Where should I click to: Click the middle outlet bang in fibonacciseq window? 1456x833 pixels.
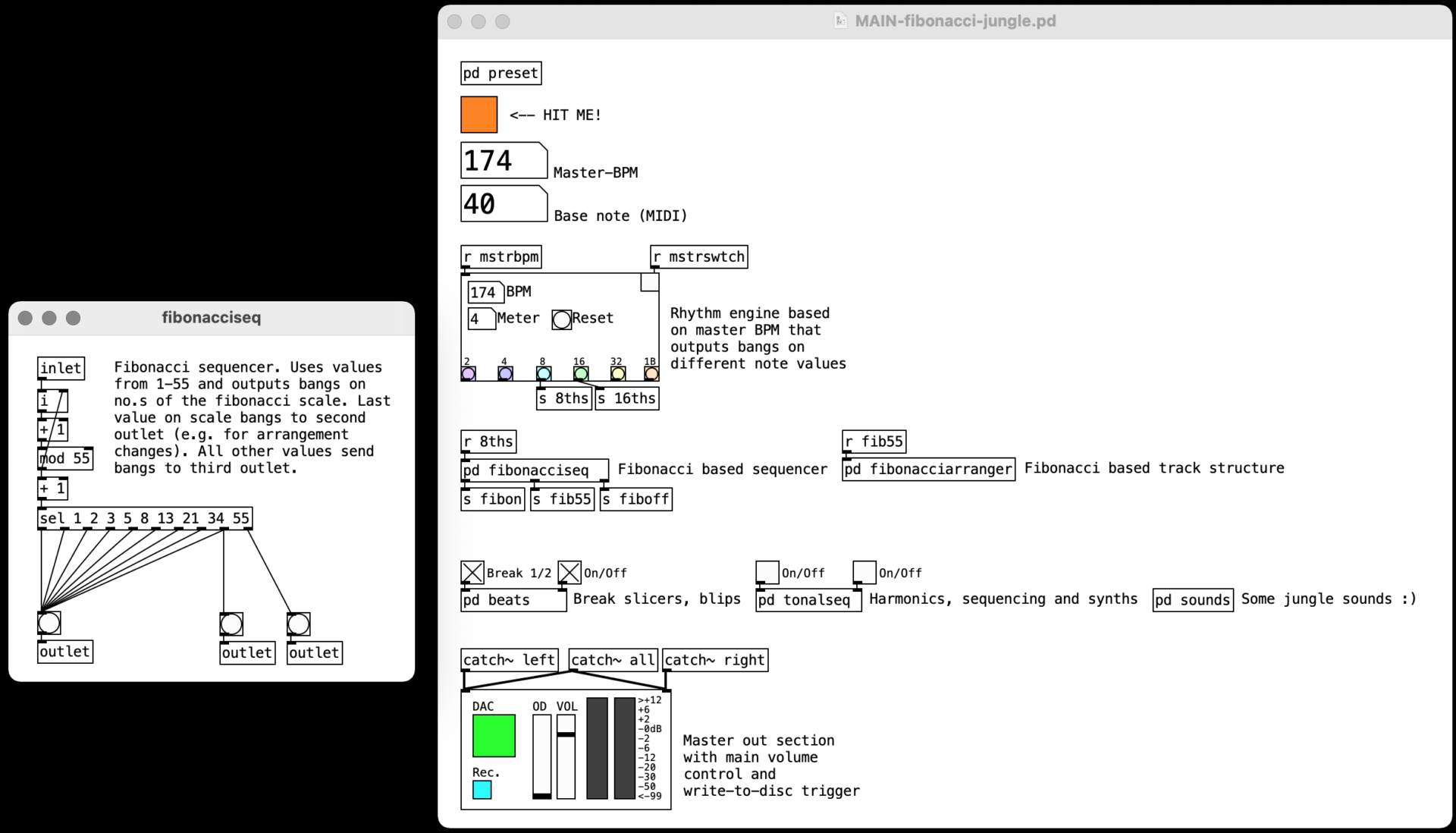pyautogui.click(x=231, y=624)
